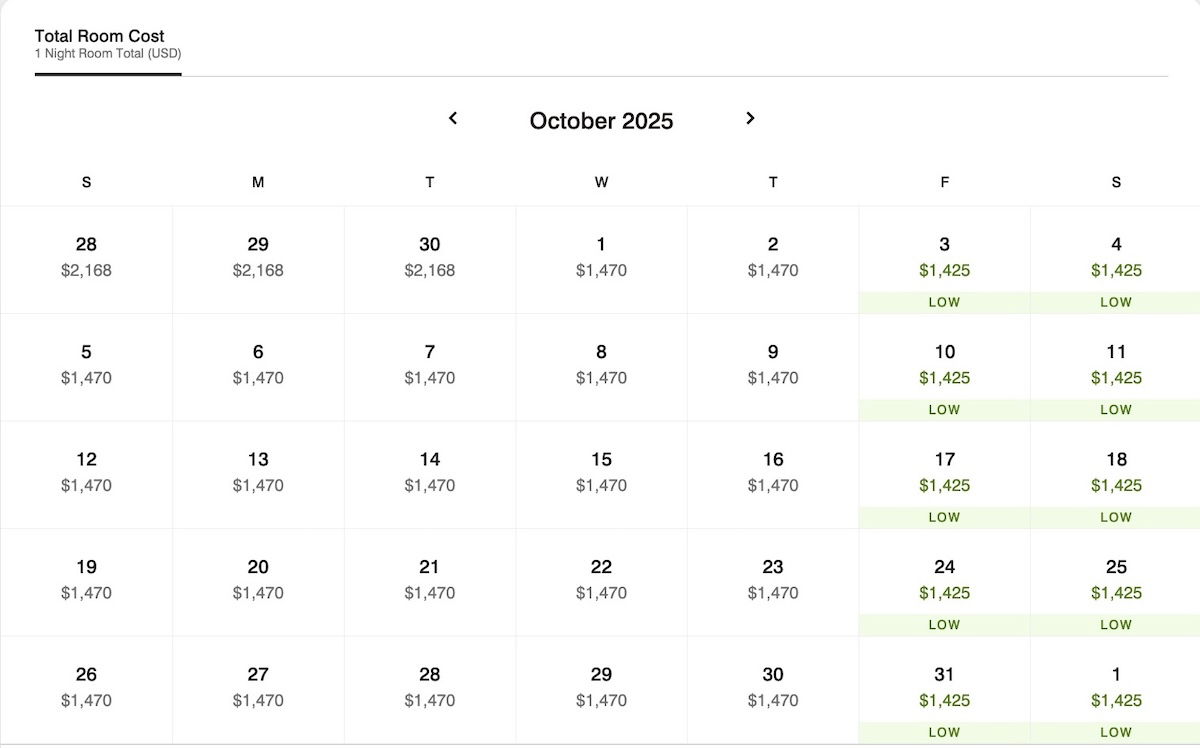Click the October 2025 month heading
The height and width of the screenshot is (748, 1200).
[601, 121]
